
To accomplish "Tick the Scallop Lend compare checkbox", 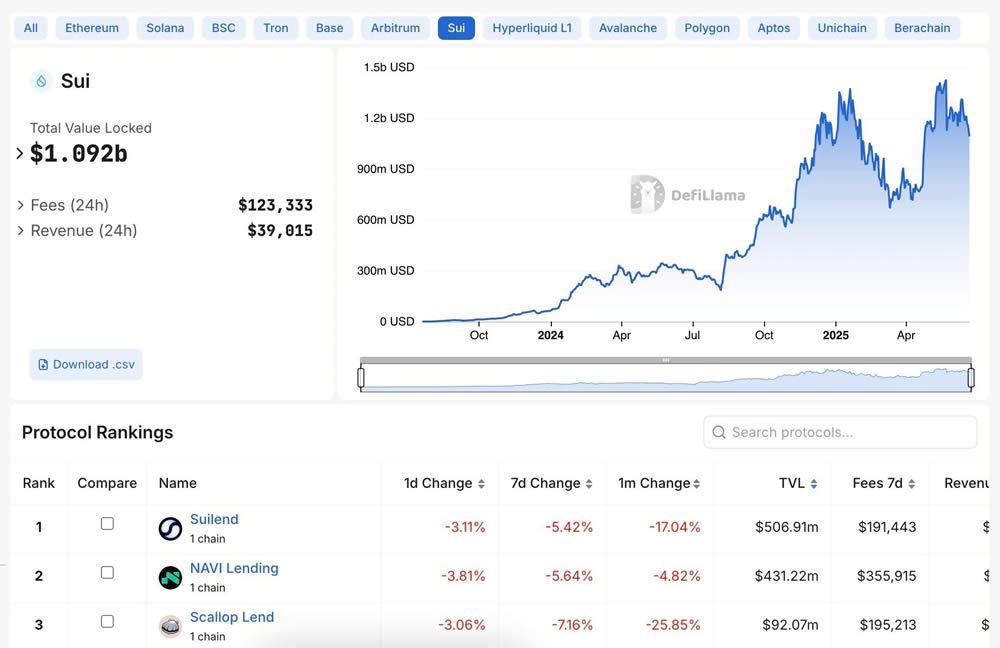I will 107,621.
